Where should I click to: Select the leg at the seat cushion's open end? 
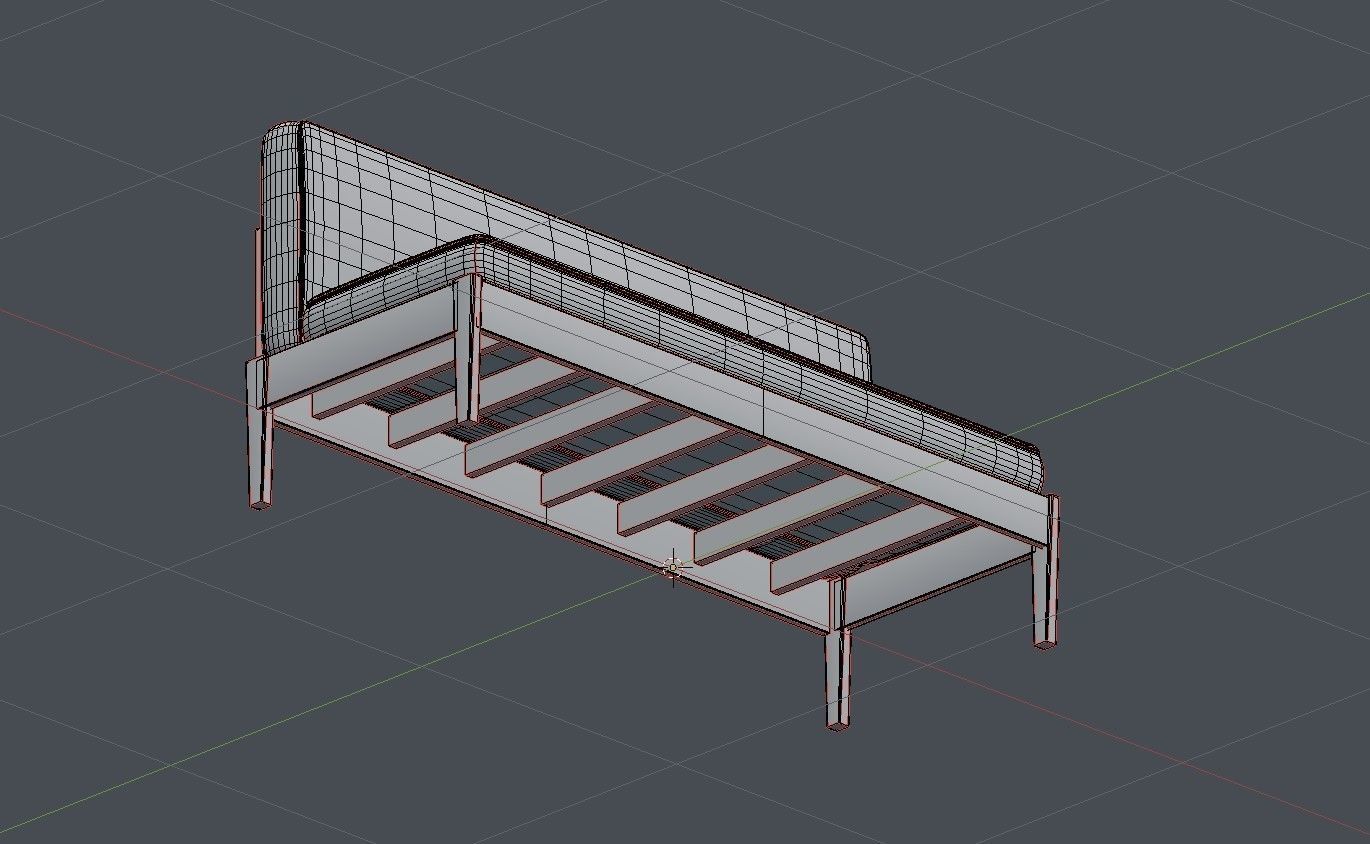click(1047, 572)
